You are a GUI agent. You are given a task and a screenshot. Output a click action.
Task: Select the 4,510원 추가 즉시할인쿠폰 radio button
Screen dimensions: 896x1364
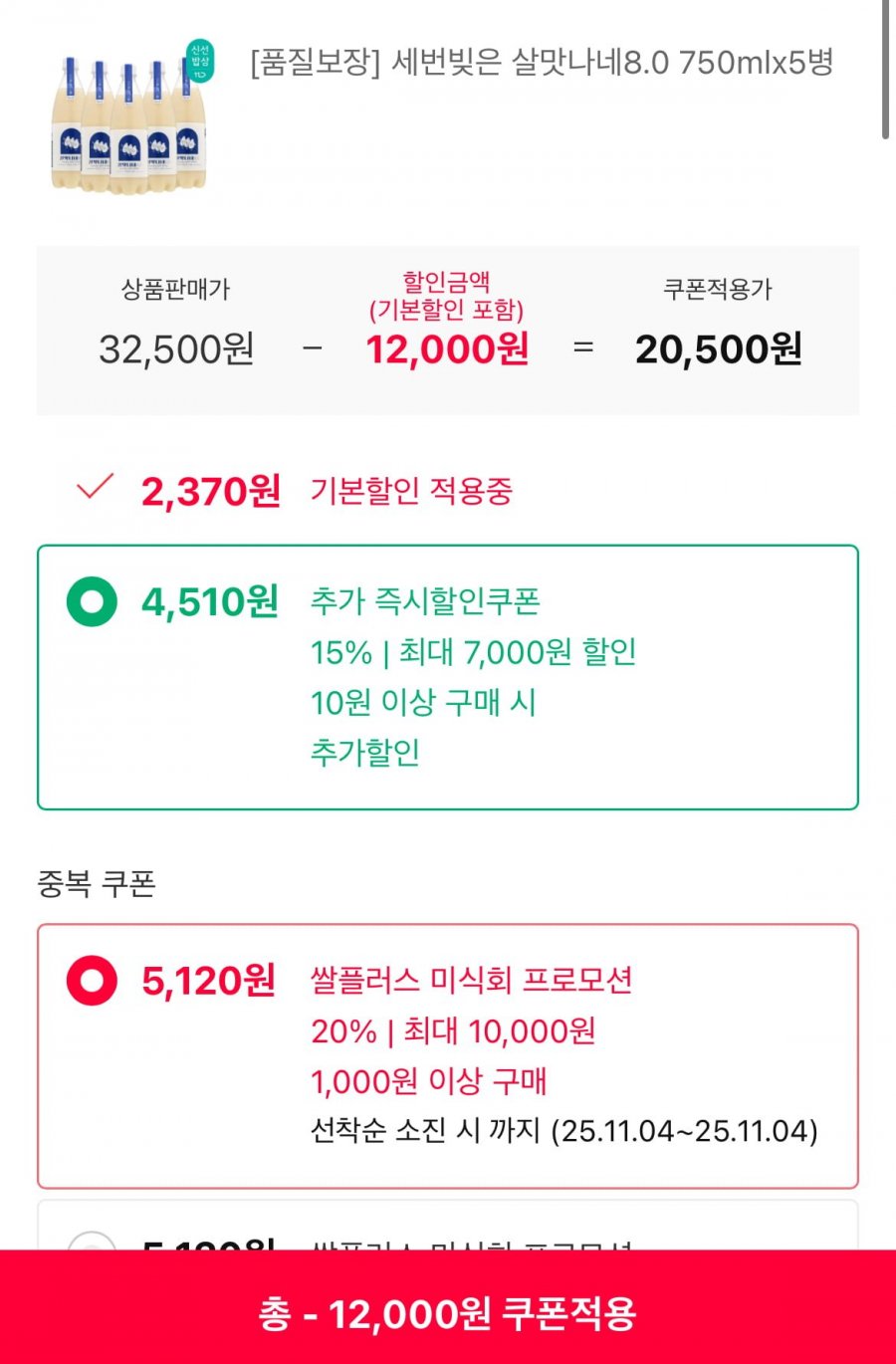pos(92,601)
